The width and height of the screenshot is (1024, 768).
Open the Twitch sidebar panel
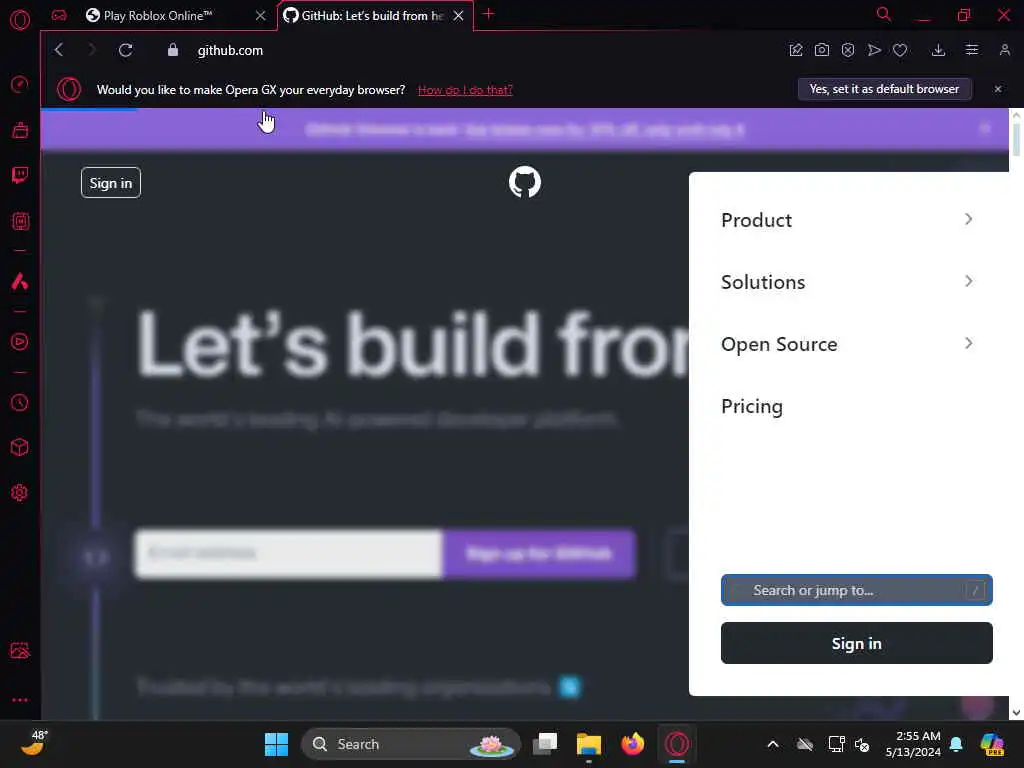[20, 175]
